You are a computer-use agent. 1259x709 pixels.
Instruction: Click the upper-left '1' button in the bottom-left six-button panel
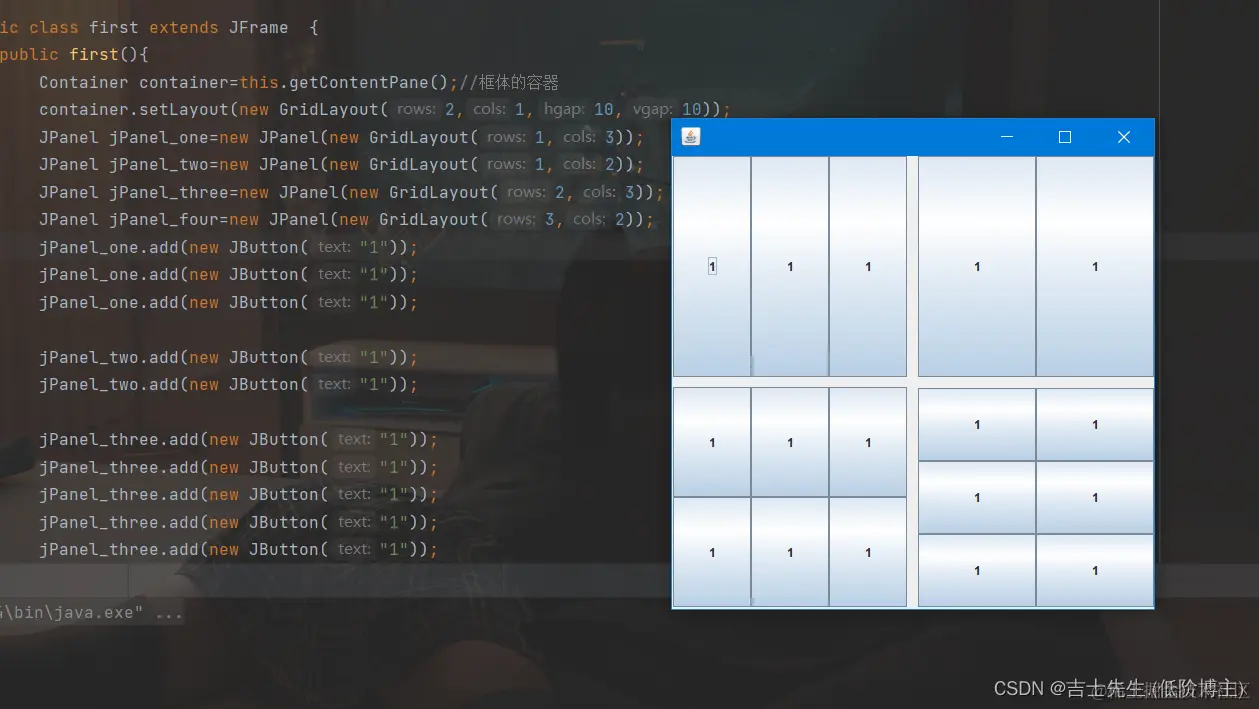click(x=712, y=442)
